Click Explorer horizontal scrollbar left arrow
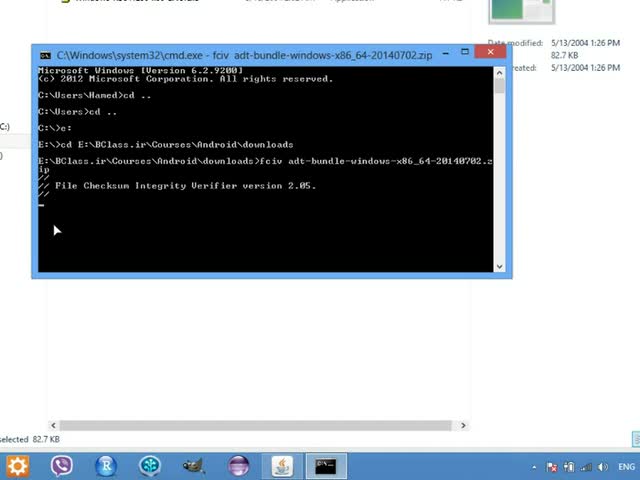 point(53,425)
